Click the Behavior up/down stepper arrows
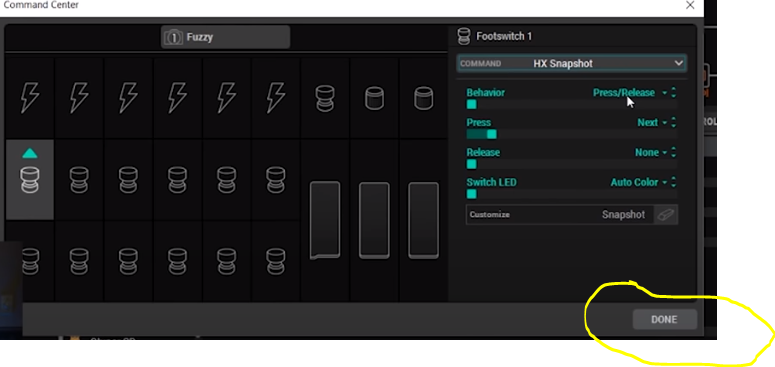The image size is (775, 367). (x=674, y=93)
